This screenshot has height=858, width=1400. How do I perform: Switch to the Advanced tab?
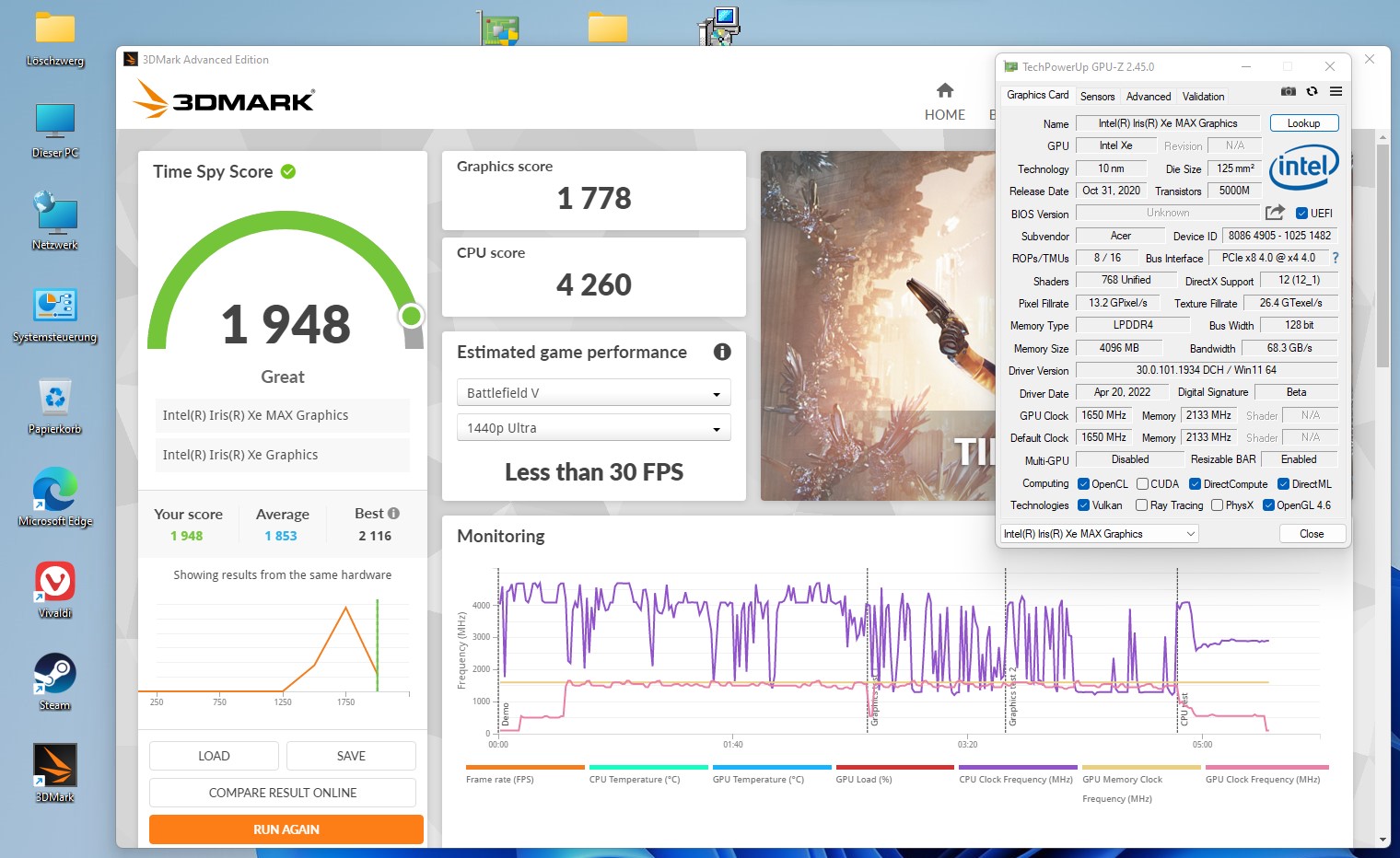click(1149, 96)
